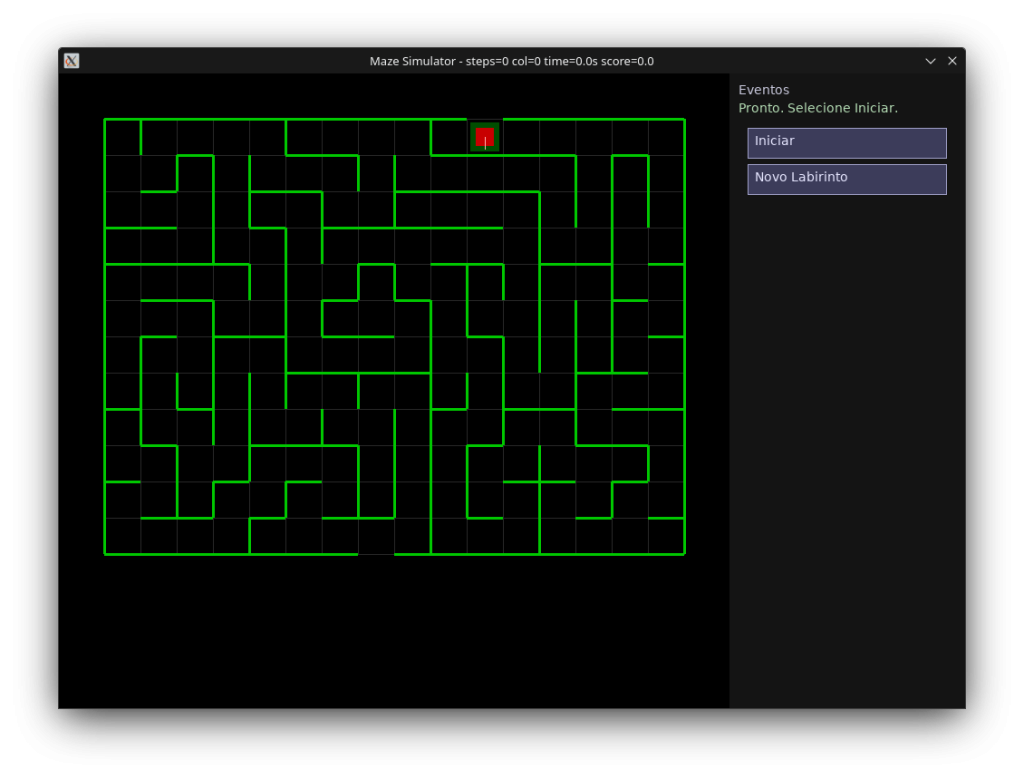Screen dimensions: 1024x778
Task: Click the top-left corner cell of the maze
Action: click(x=123, y=137)
